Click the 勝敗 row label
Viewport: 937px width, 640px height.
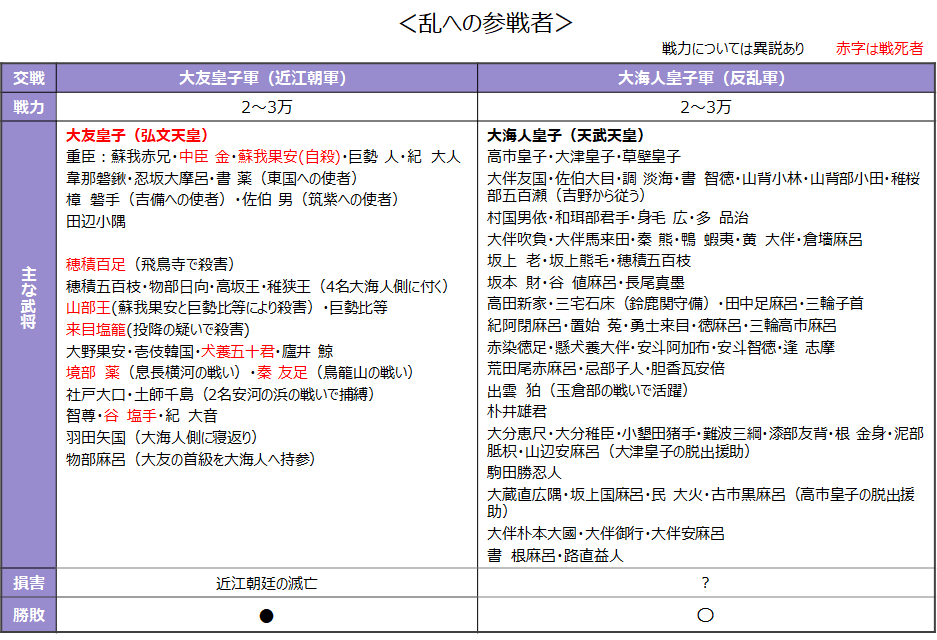point(29,614)
